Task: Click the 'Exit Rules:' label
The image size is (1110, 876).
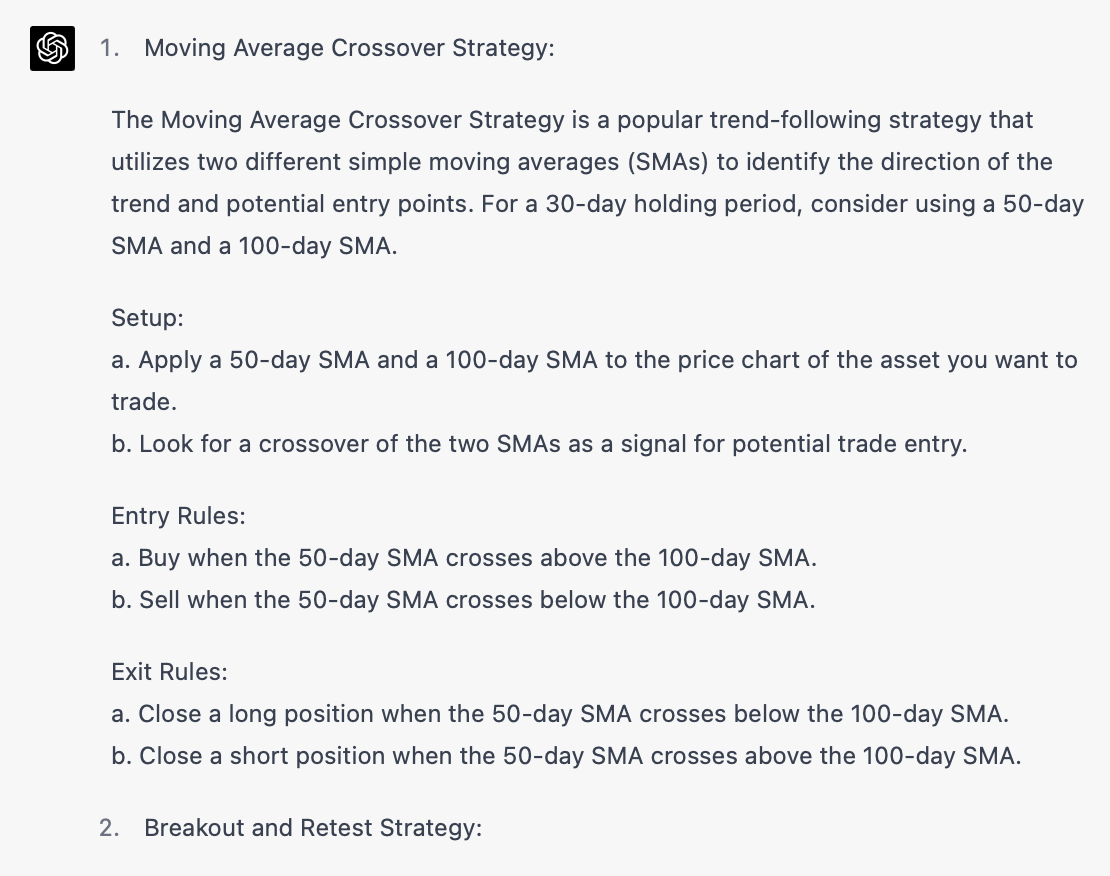Action: (169, 671)
